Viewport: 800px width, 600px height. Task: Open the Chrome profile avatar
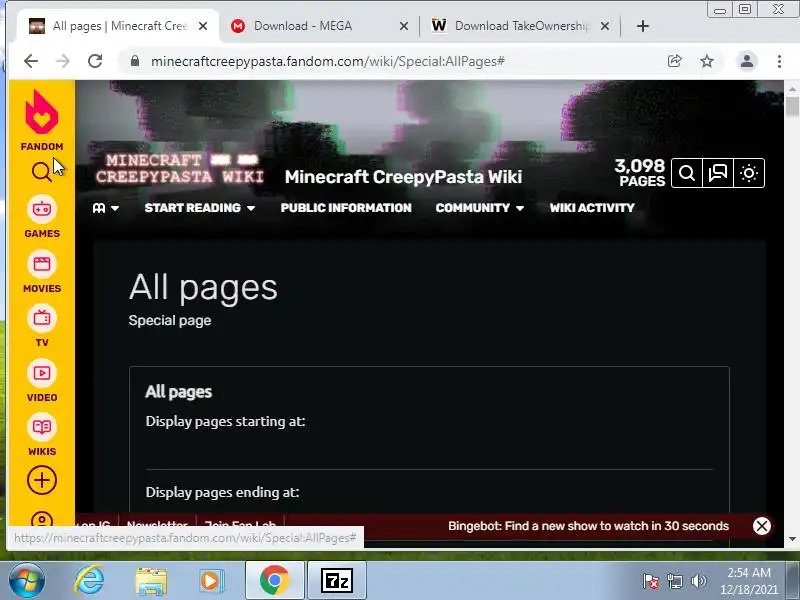tap(747, 61)
